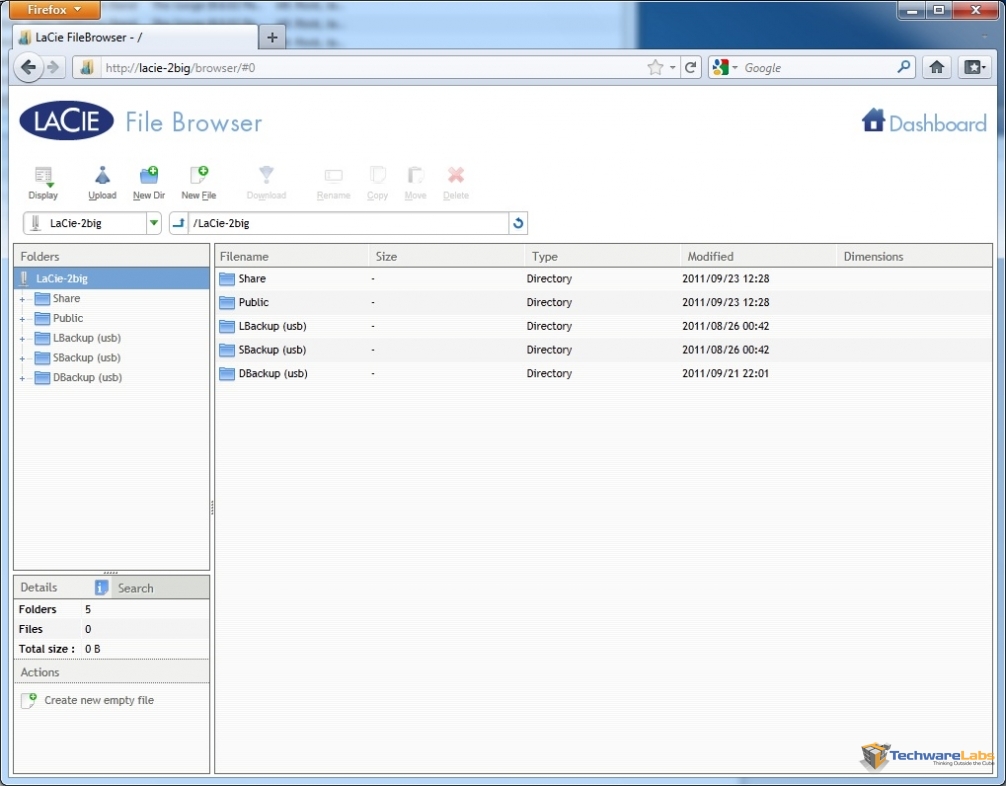This screenshot has height=786, width=1006.
Task: Click the DBackup (usb) folder icon in list
Action: click(x=226, y=373)
